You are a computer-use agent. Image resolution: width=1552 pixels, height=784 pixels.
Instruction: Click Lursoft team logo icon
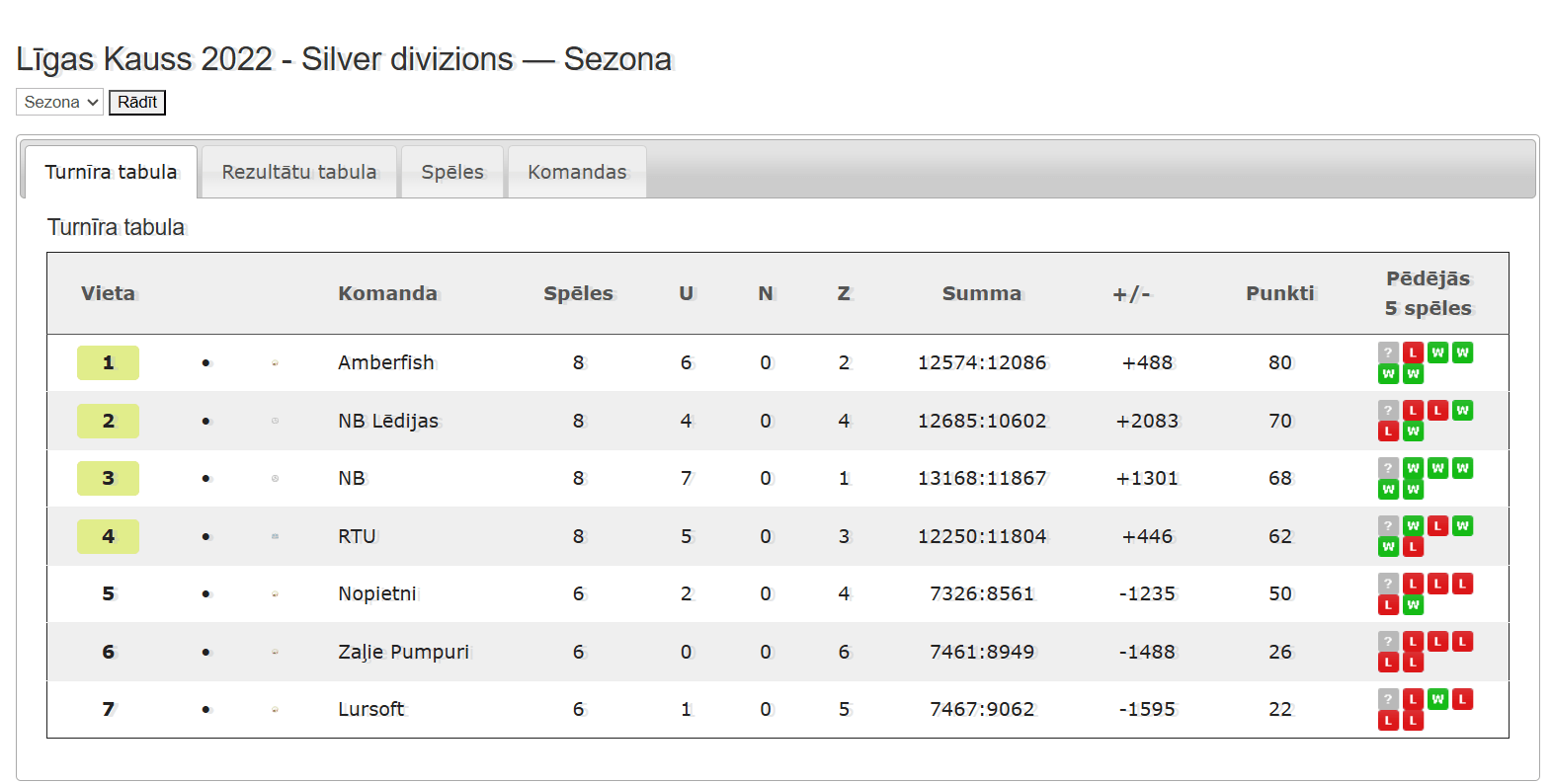click(275, 709)
